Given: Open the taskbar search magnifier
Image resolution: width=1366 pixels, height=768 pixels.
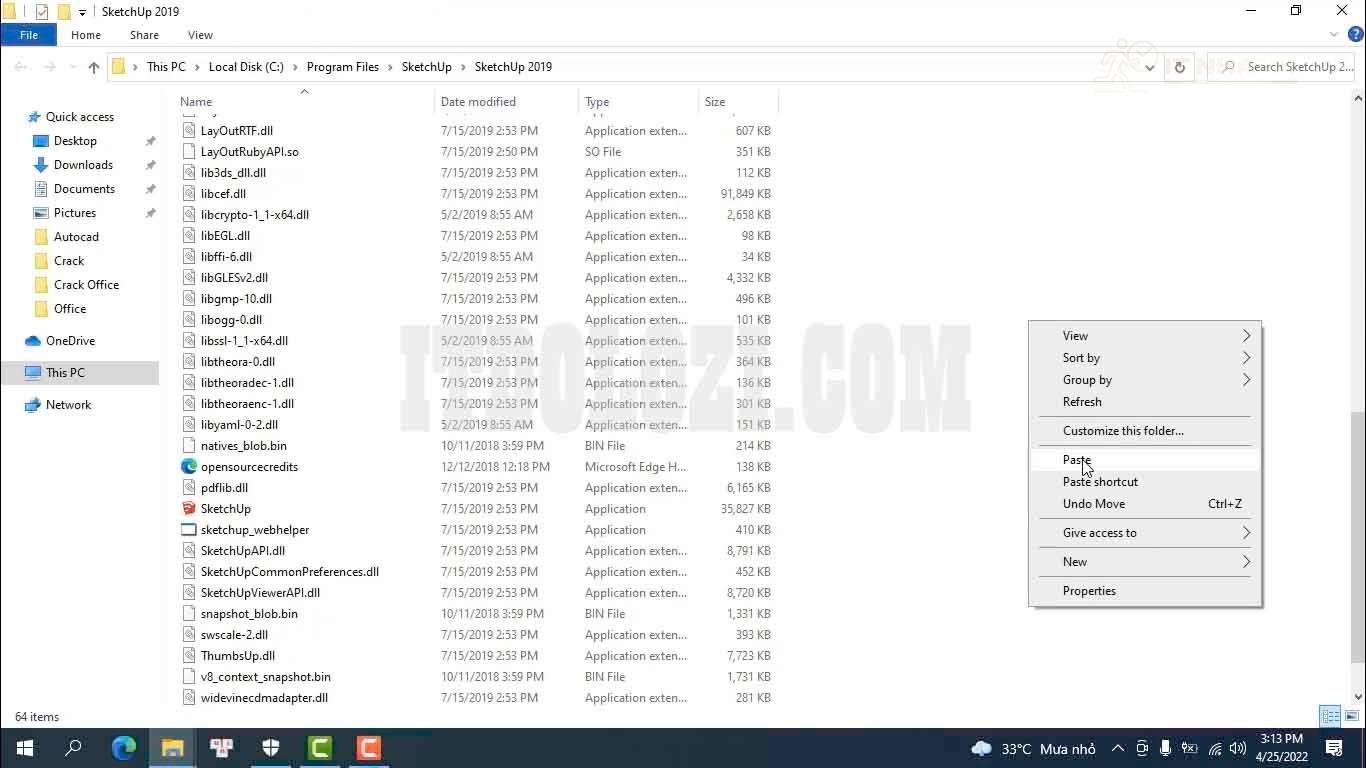Looking at the screenshot, I should point(73,748).
